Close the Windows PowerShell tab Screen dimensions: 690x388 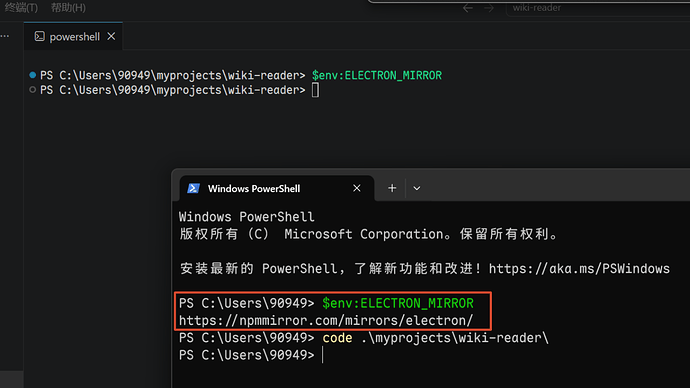pos(357,188)
